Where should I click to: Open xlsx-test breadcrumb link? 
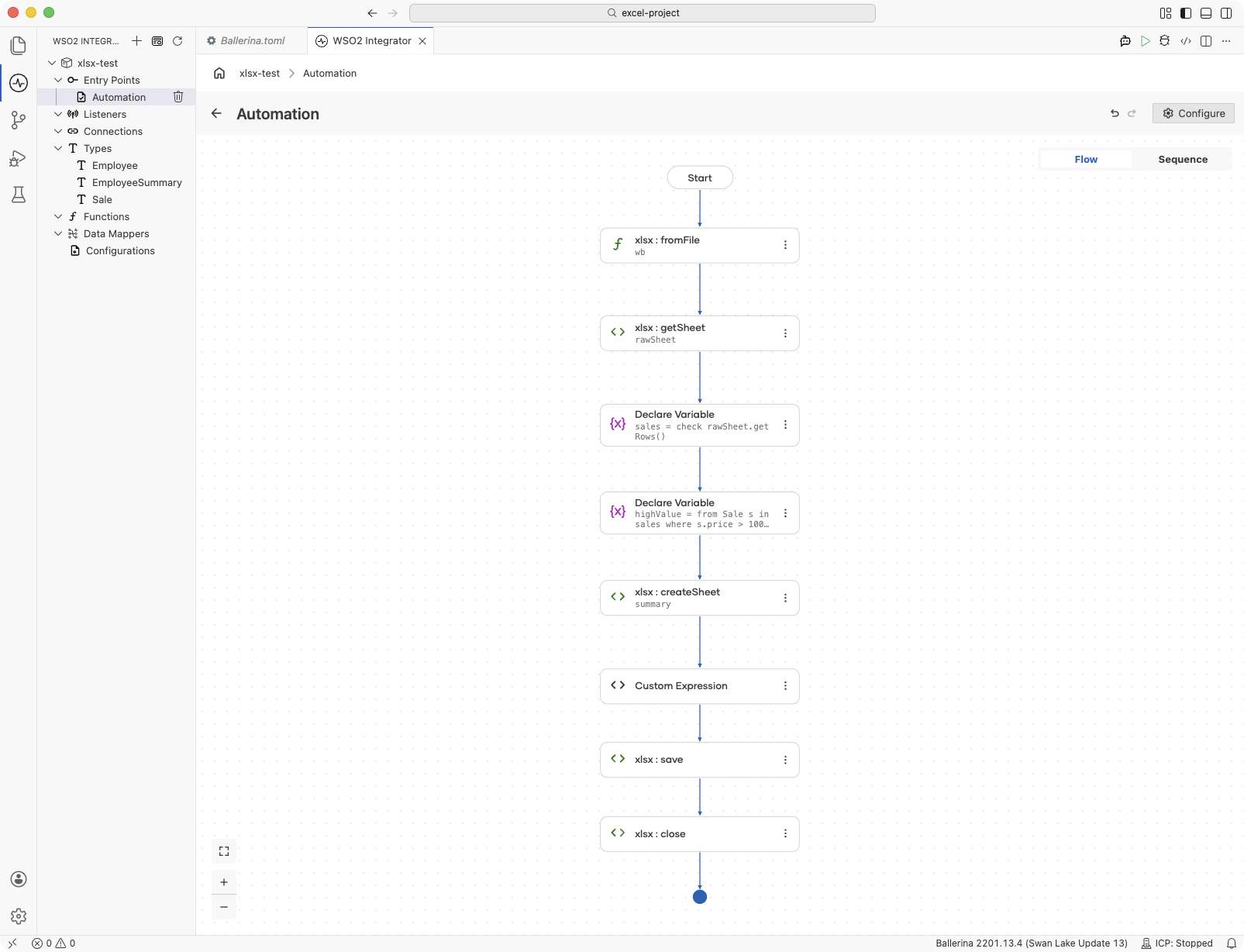pos(260,73)
